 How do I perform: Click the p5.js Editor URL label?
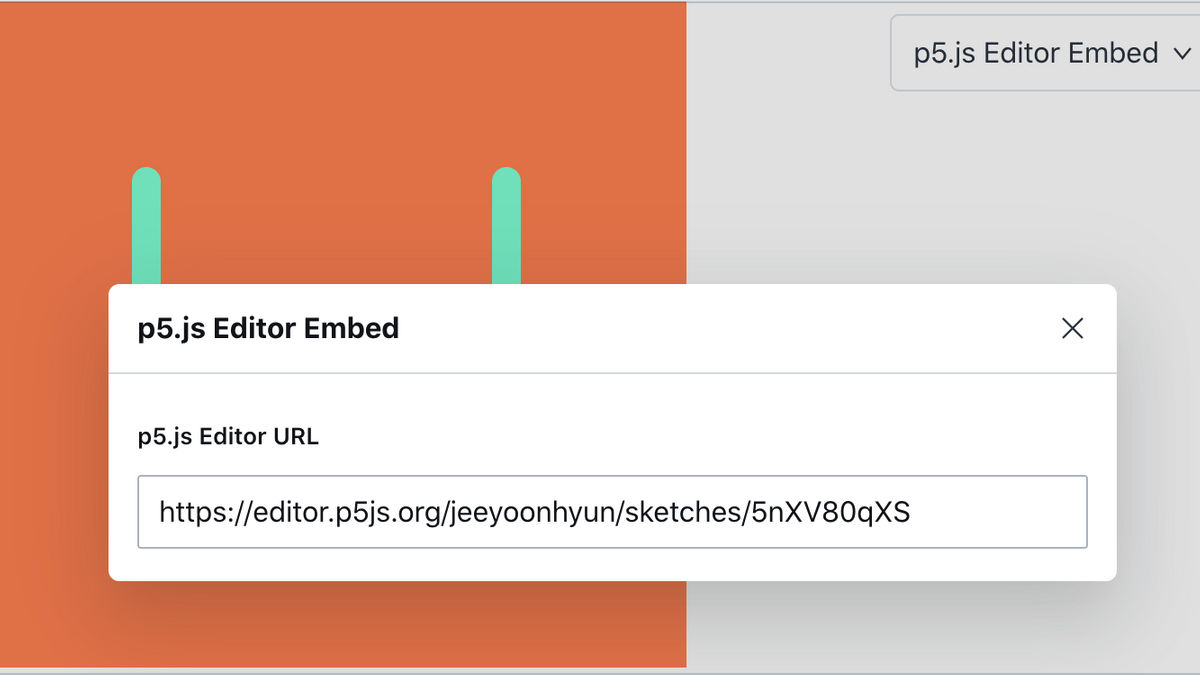pyautogui.click(x=227, y=436)
